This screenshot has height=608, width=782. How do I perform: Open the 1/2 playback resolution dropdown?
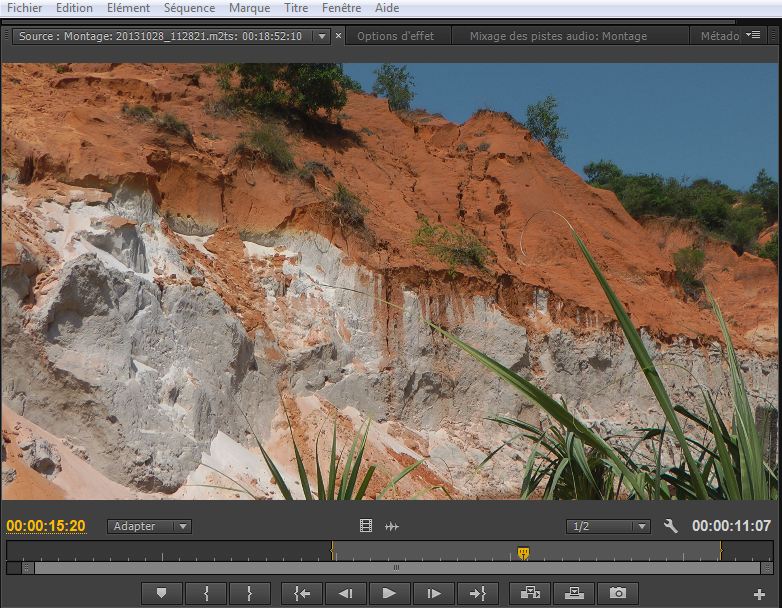coord(608,526)
